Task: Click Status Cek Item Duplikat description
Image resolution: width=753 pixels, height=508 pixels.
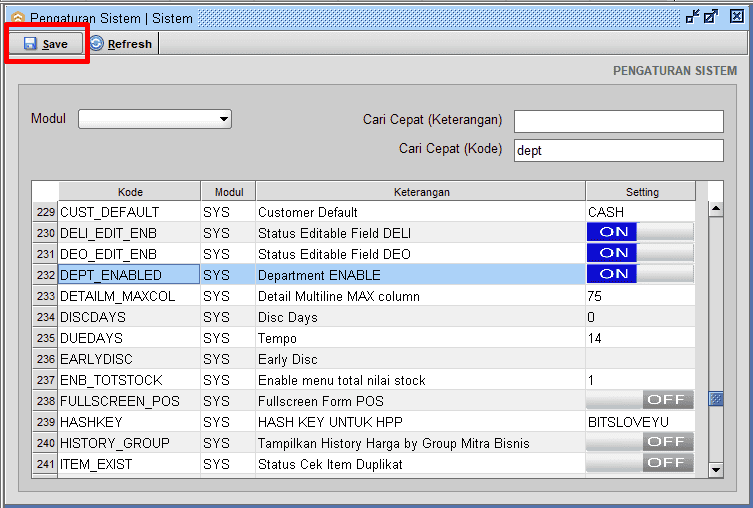Action: (420, 464)
